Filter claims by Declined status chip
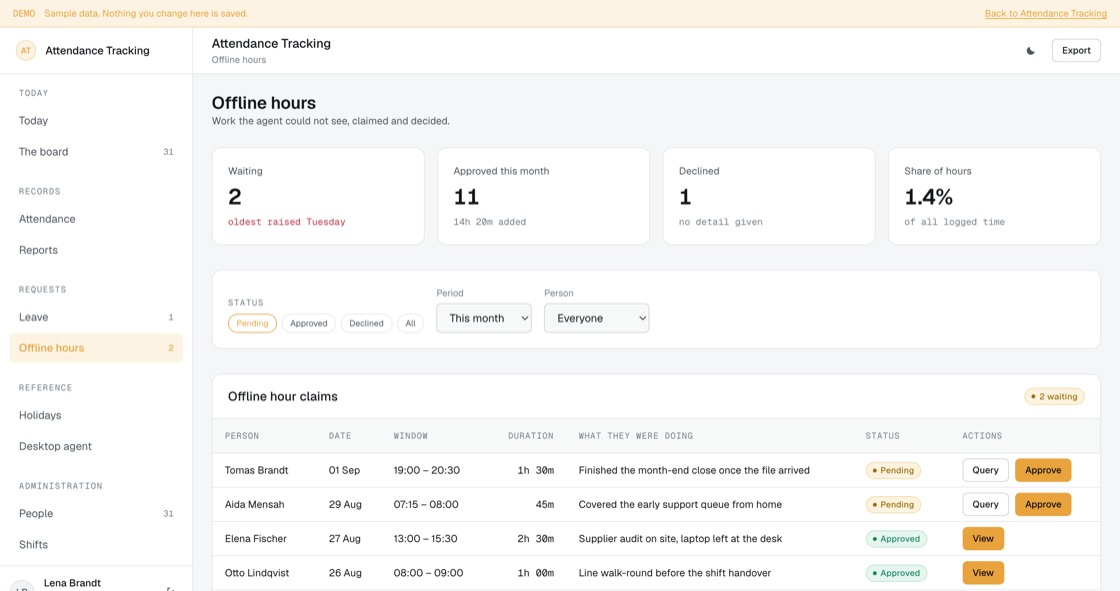This screenshot has height=591, width=1120. pos(366,323)
